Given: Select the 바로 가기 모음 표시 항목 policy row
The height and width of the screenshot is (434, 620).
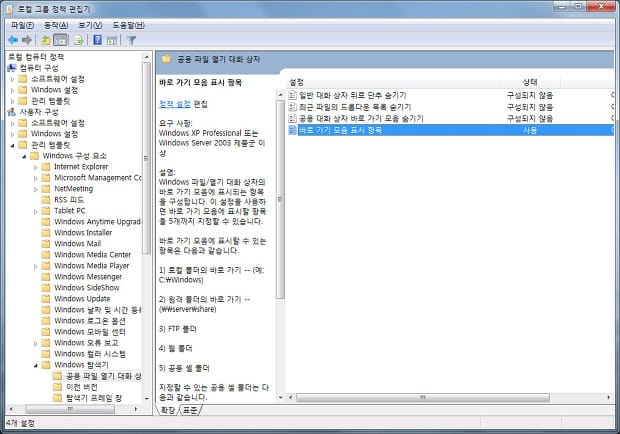Looking at the screenshot, I should 340,130.
